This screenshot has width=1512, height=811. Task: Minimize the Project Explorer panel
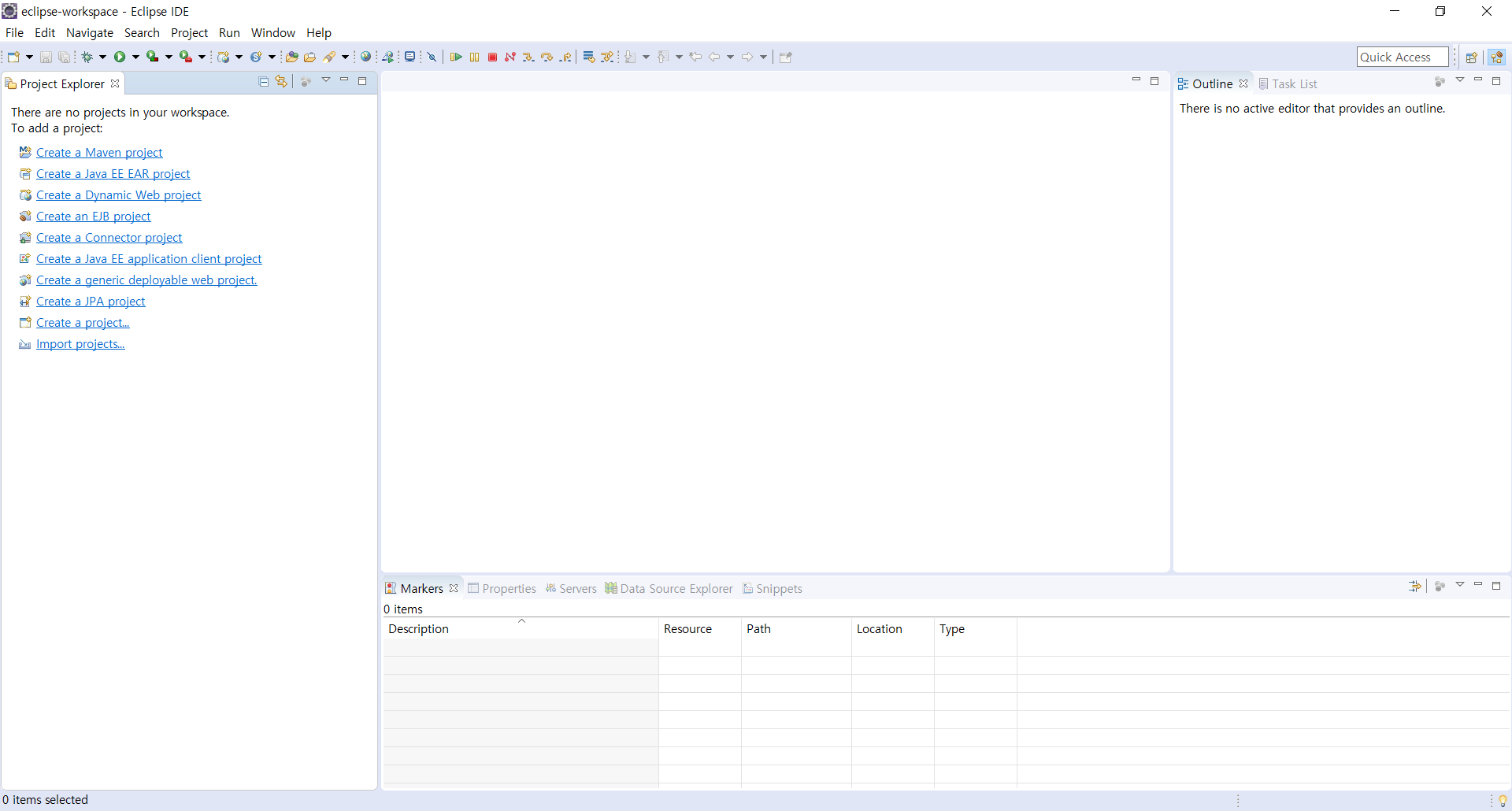(344, 80)
